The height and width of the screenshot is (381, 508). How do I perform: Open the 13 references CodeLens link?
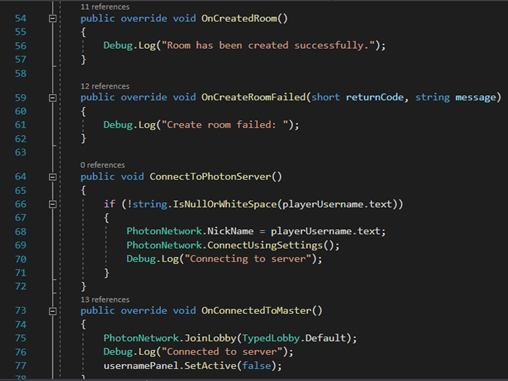[x=105, y=300]
